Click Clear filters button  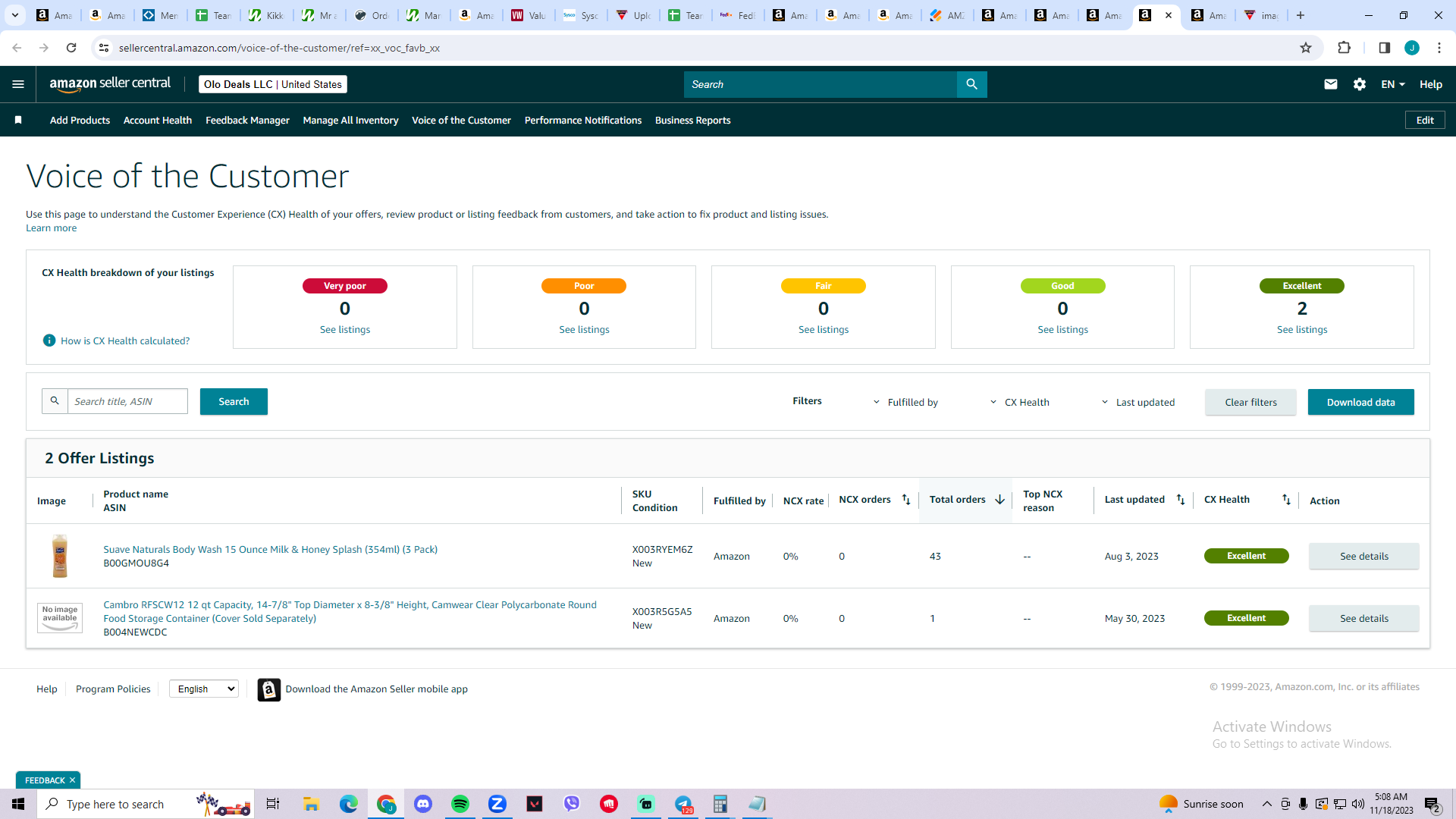(x=1250, y=402)
